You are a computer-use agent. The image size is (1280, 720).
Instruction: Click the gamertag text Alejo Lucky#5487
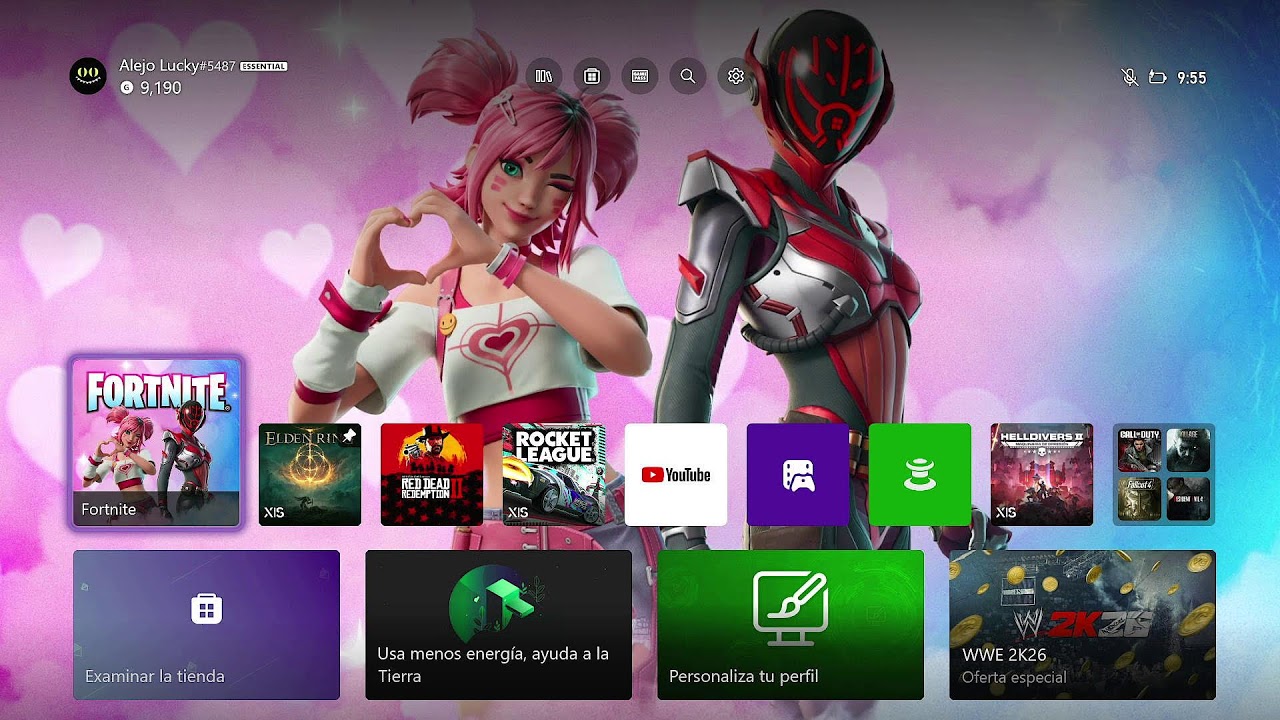177,66
